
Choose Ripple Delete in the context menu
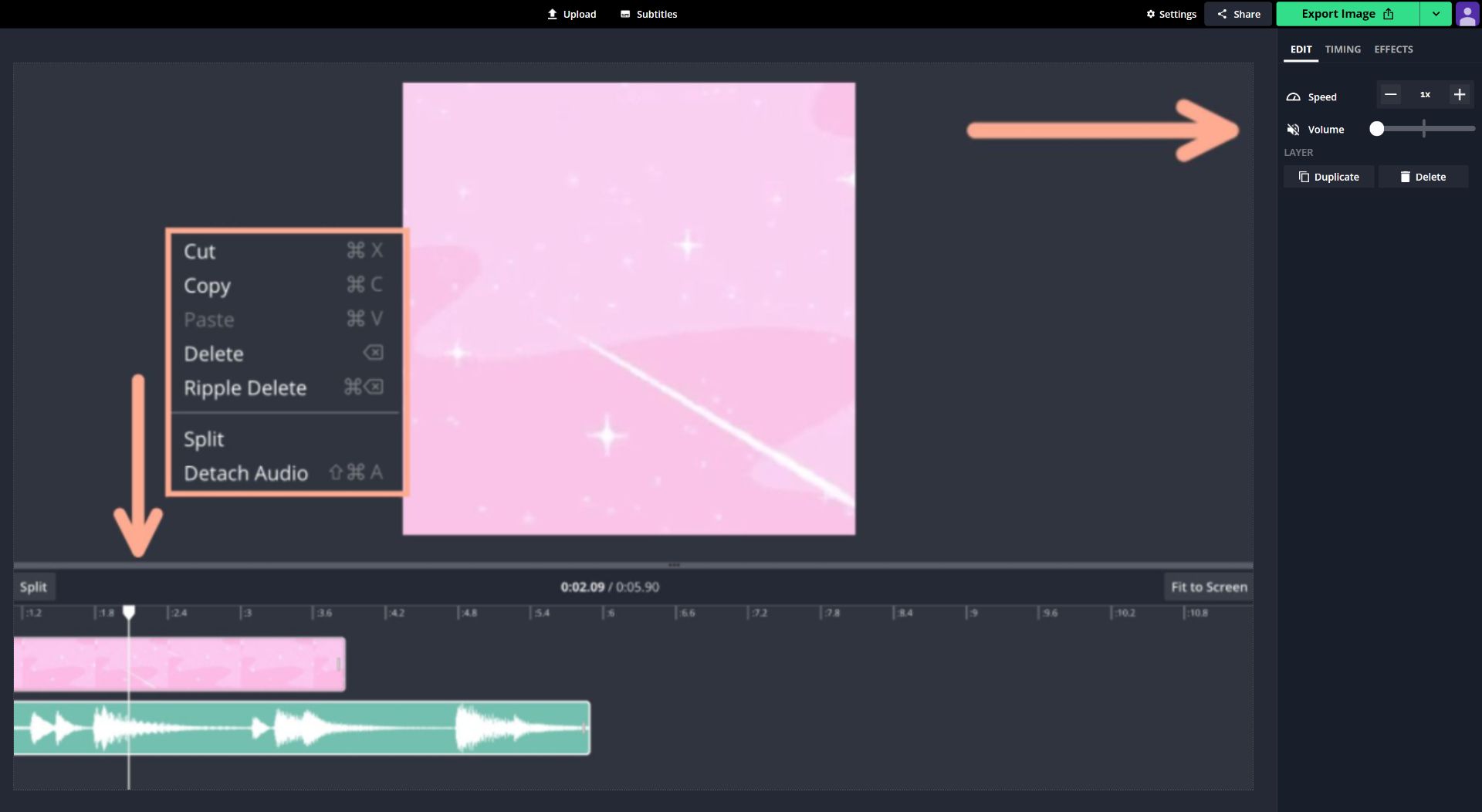245,387
